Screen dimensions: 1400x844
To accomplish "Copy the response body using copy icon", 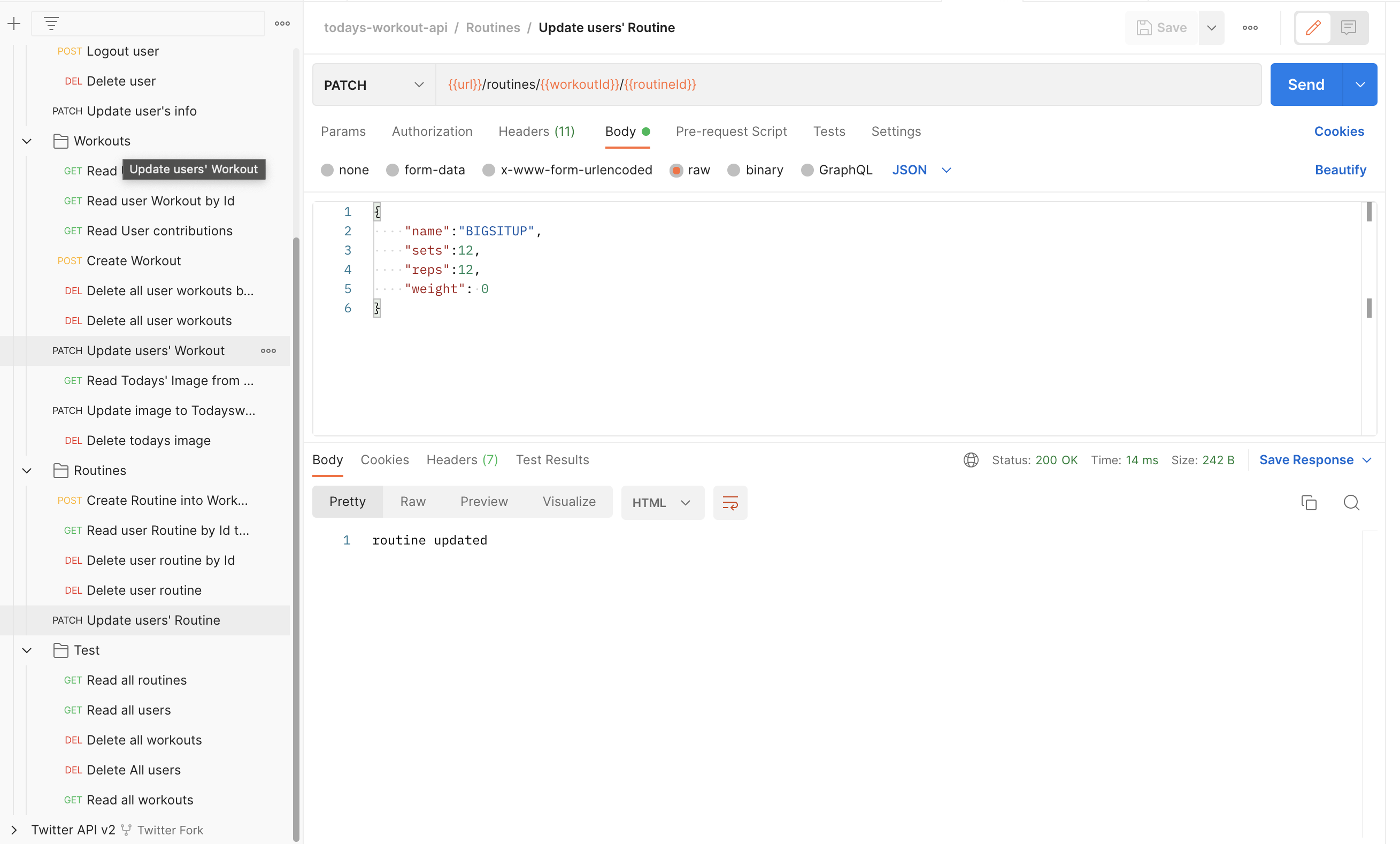I will [1310, 503].
